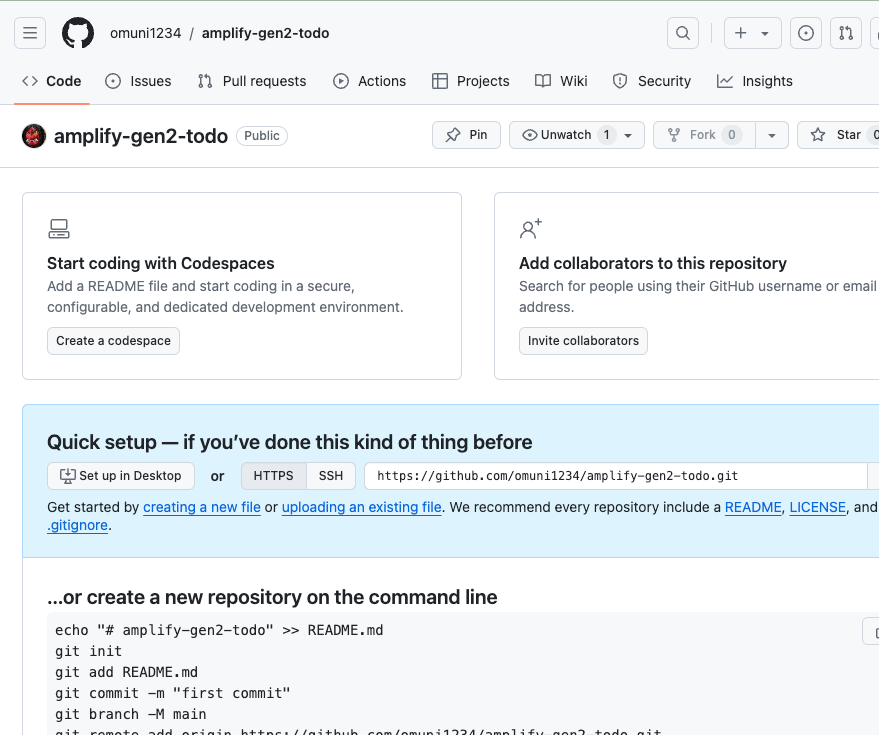879x735 pixels.
Task: Click the Public visibility badge
Action: (x=262, y=136)
